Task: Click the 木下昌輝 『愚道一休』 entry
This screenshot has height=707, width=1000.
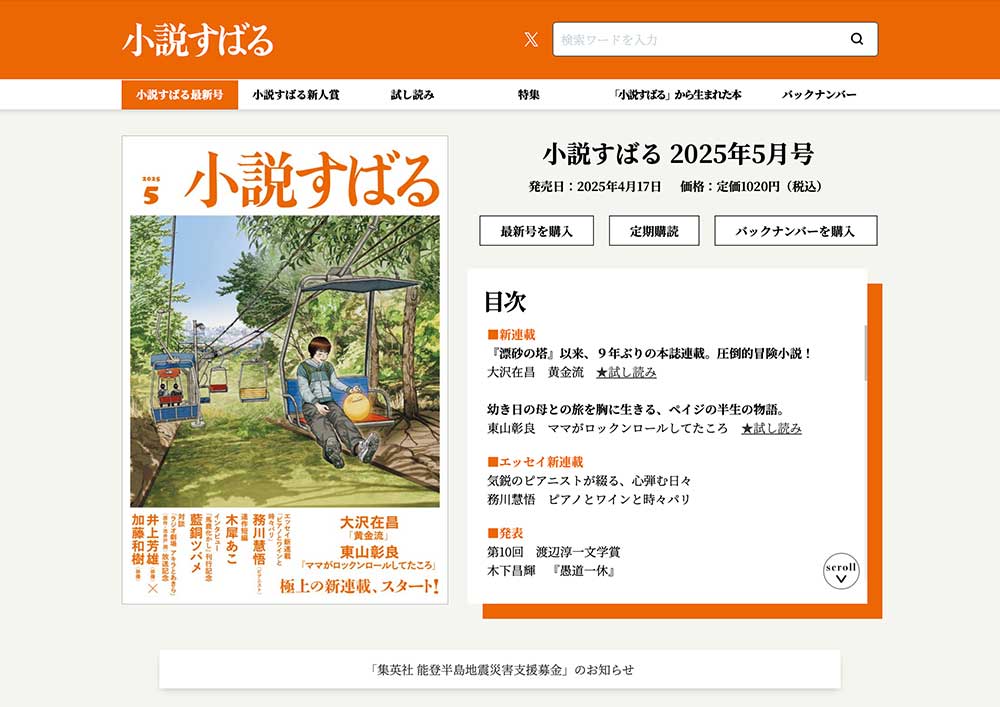Action: coord(552,571)
